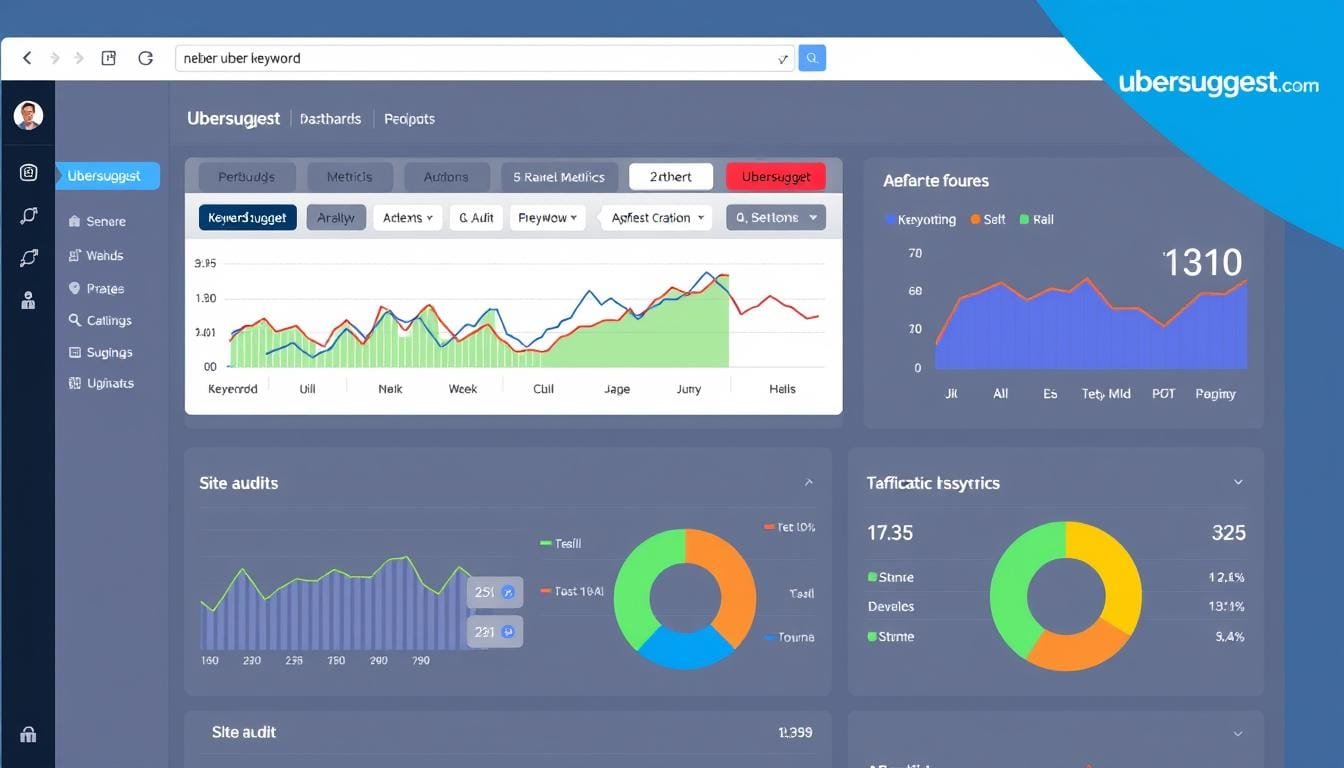This screenshot has width=1344, height=768.
Task: Toggle the Keyotting legend series
Action: point(920,219)
